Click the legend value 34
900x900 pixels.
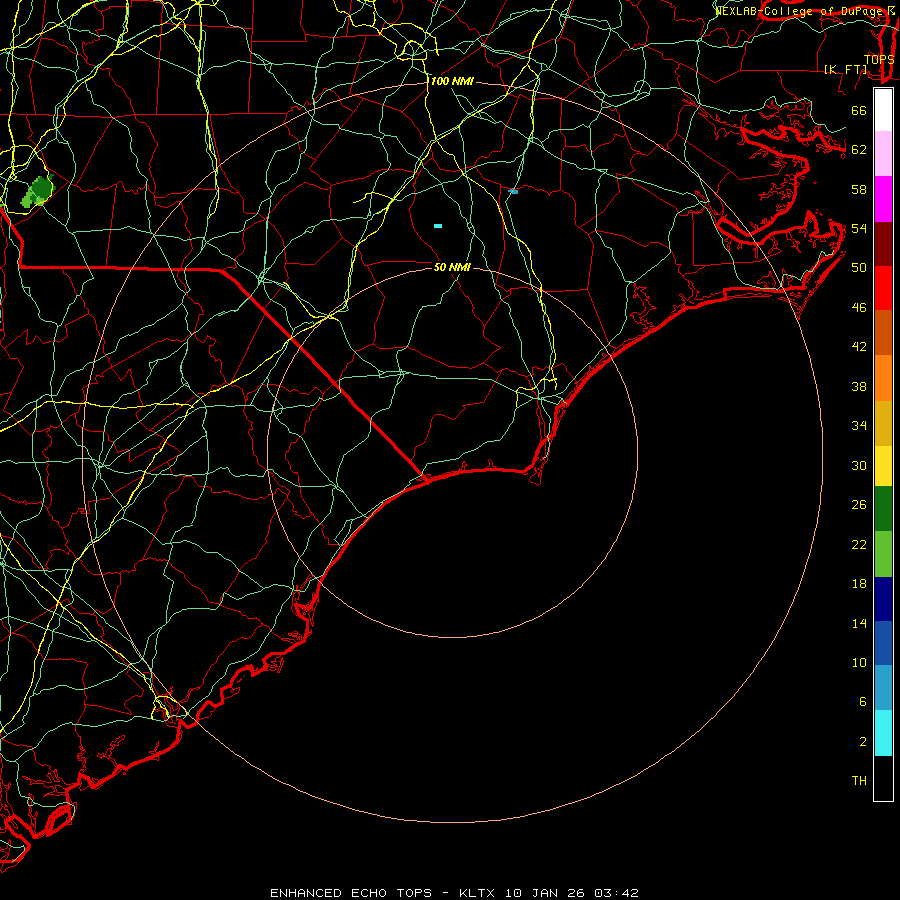859,426
